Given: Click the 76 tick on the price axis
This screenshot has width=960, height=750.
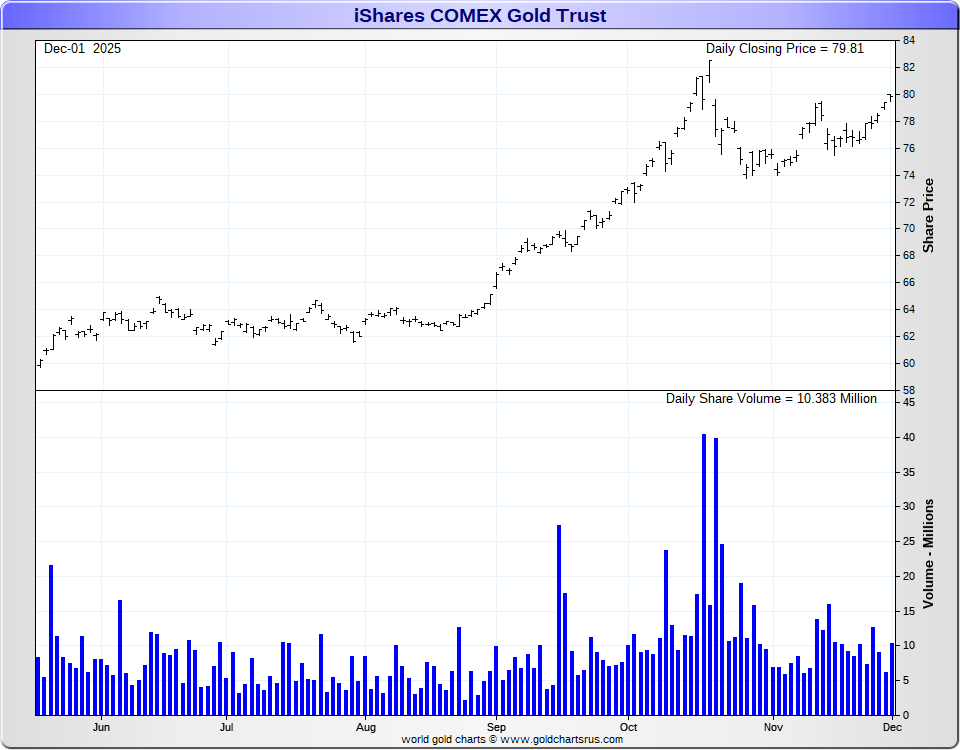Looking at the screenshot, I should 909,148.
